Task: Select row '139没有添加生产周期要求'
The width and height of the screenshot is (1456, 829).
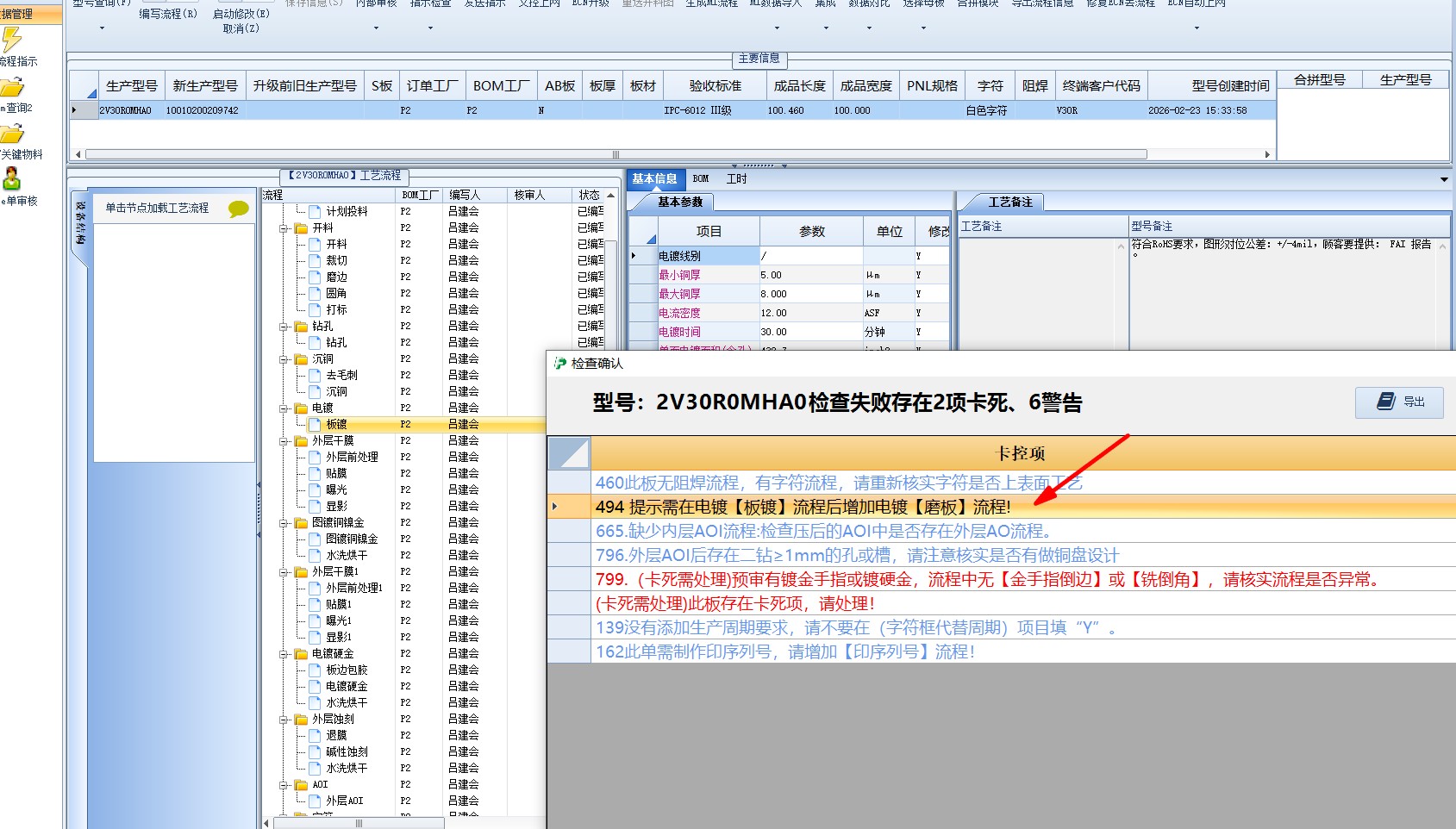Action: 1001,627
